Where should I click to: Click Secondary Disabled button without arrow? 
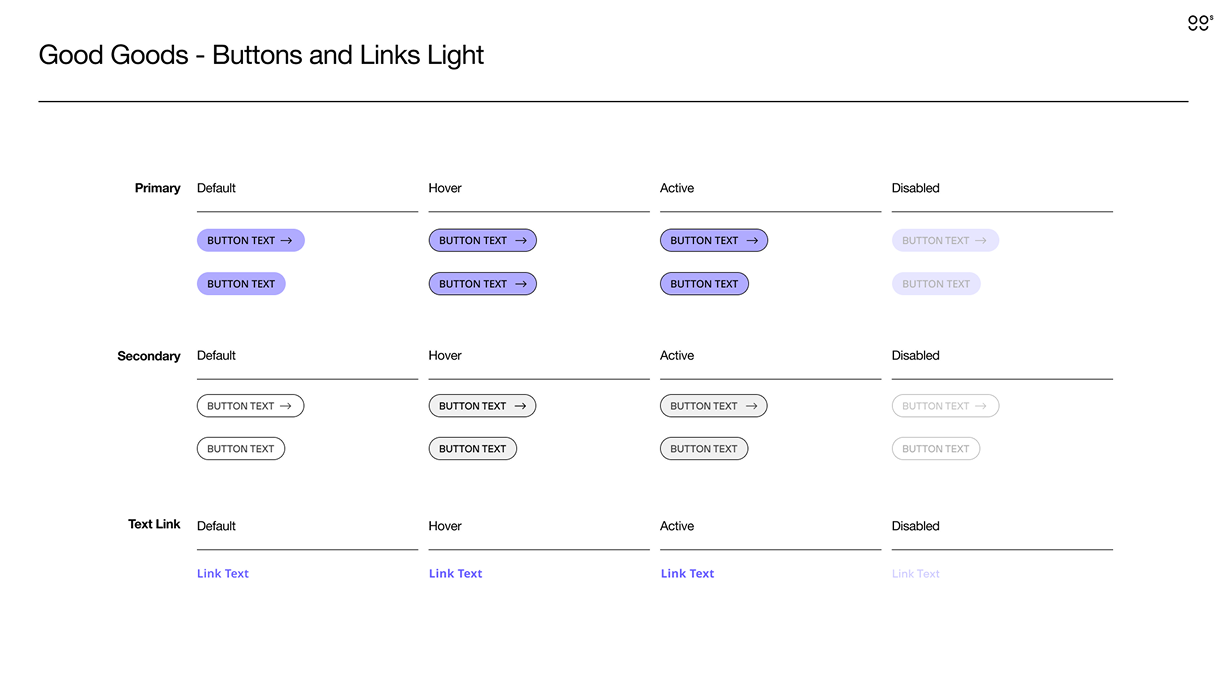tap(936, 449)
